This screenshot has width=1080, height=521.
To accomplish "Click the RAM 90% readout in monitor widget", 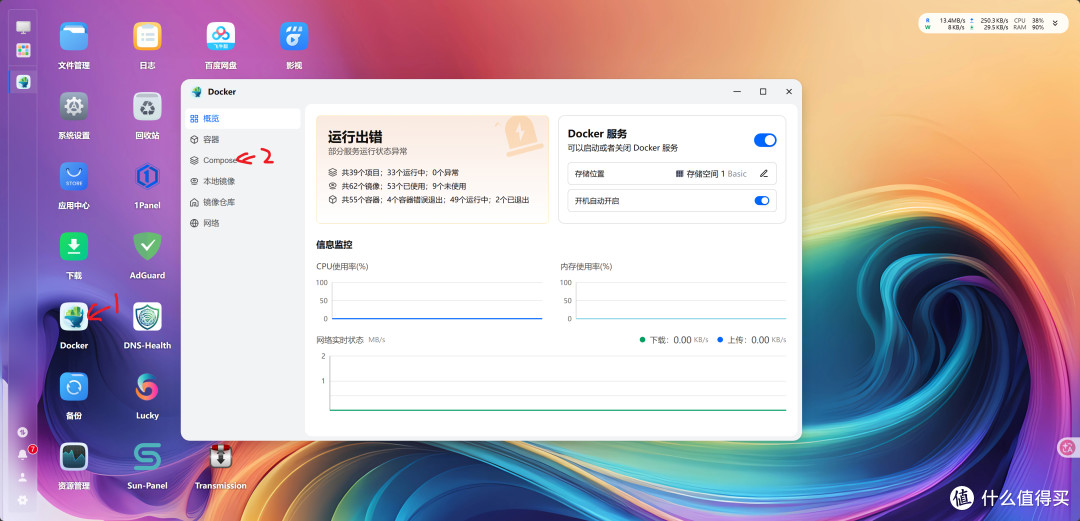I will (x=1029, y=28).
